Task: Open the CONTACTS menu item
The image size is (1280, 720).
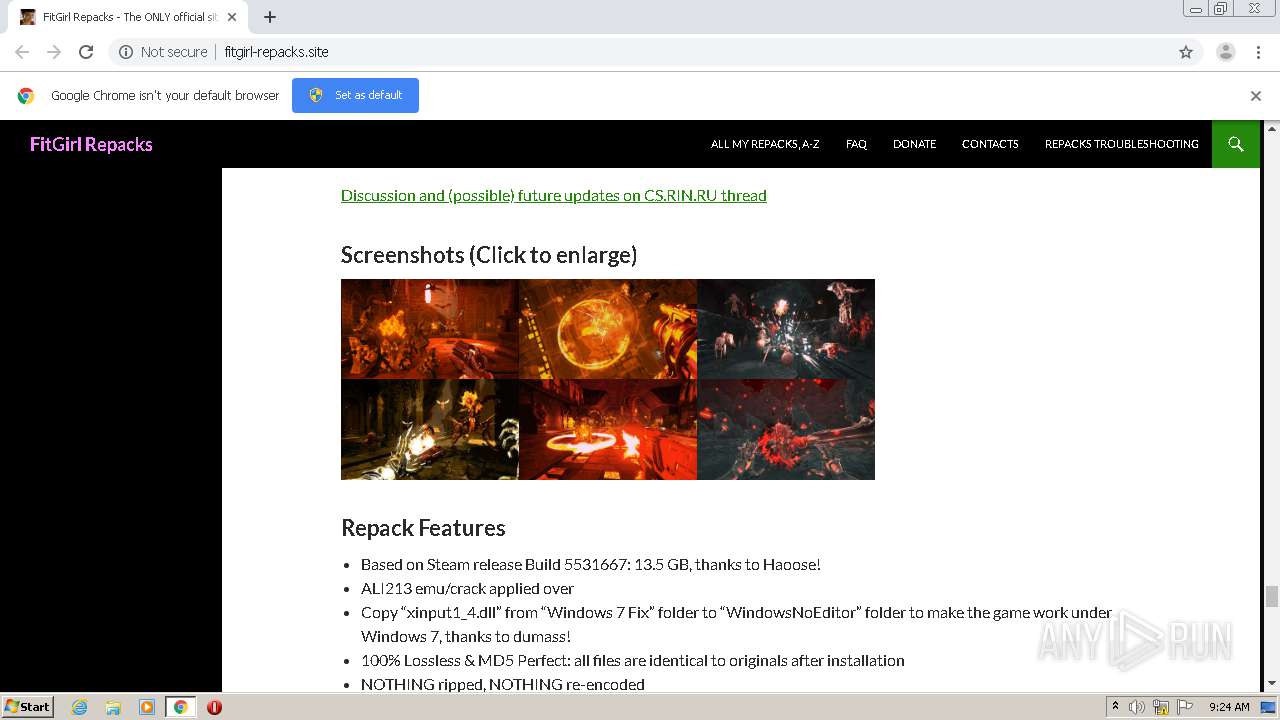Action: click(990, 144)
